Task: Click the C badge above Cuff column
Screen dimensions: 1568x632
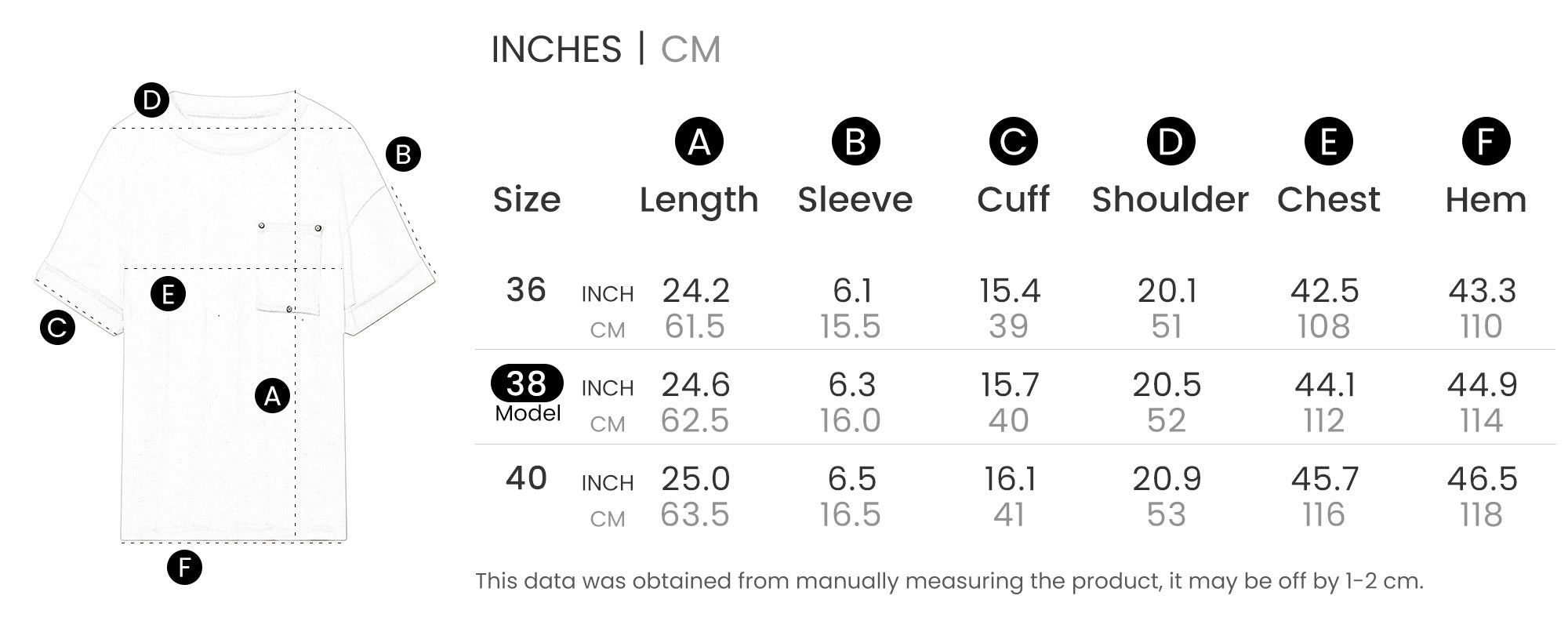Action: [1013, 142]
